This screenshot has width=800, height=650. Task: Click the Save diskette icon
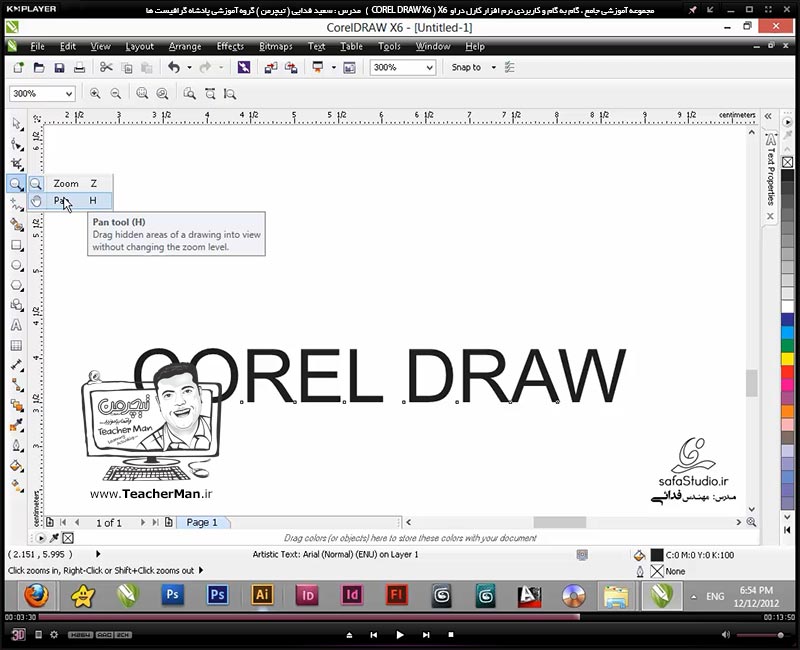59,67
